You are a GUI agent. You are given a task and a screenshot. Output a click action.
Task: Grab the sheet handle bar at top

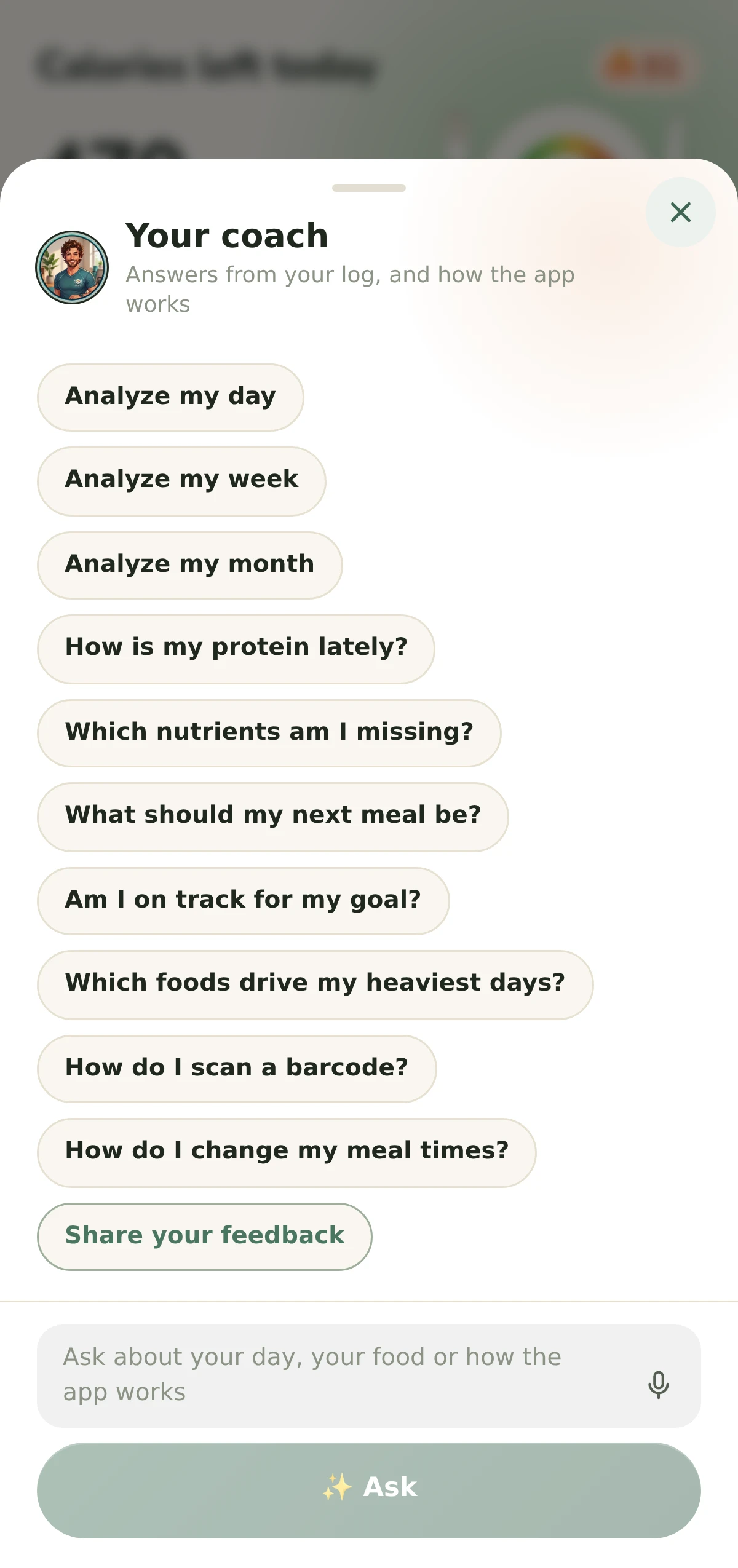[369, 188]
